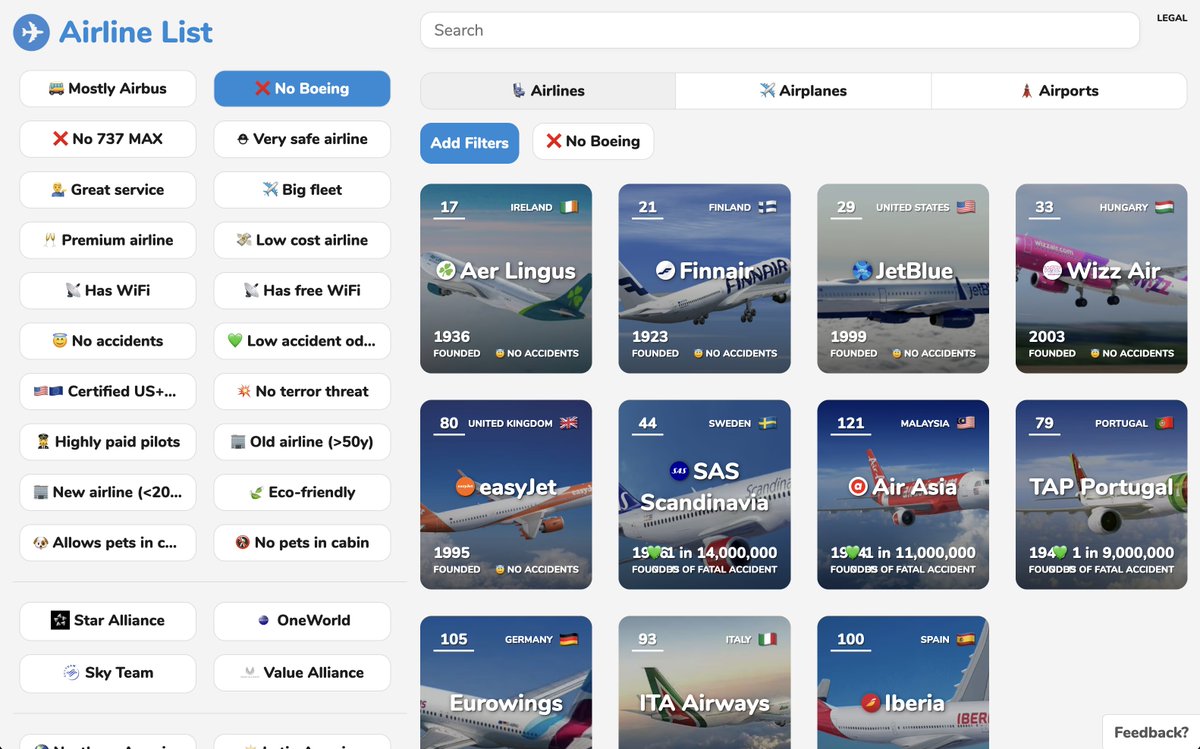Screen dimensions: 1200x749
Task: Click the shamrock logo on Aer Lingus card
Action: click(x=446, y=270)
